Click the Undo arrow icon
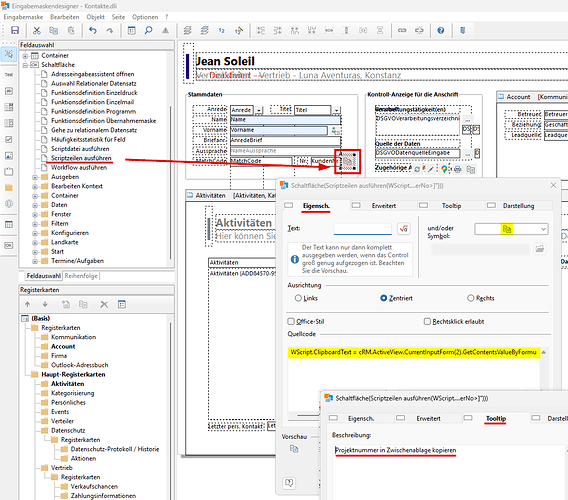 pos(93,30)
